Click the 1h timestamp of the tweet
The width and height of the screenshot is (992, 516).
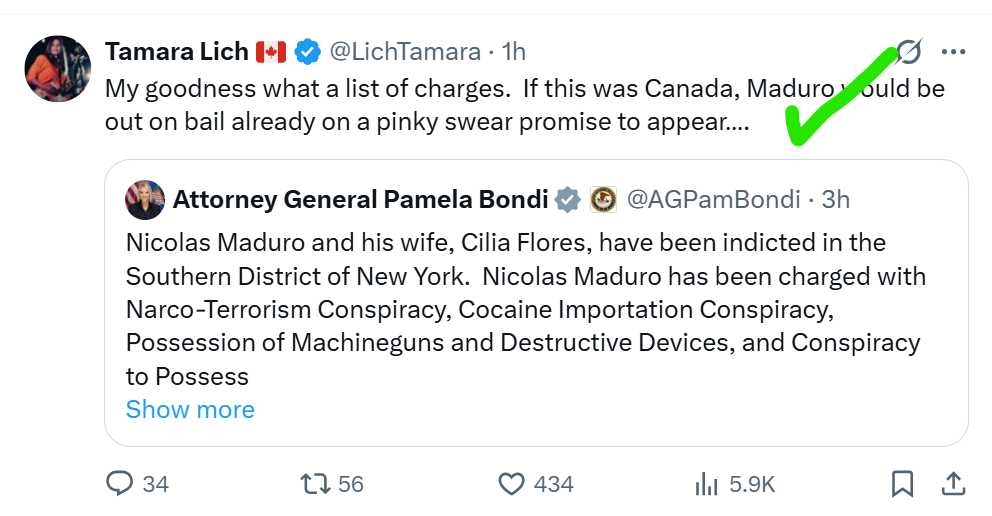[x=514, y=51]
